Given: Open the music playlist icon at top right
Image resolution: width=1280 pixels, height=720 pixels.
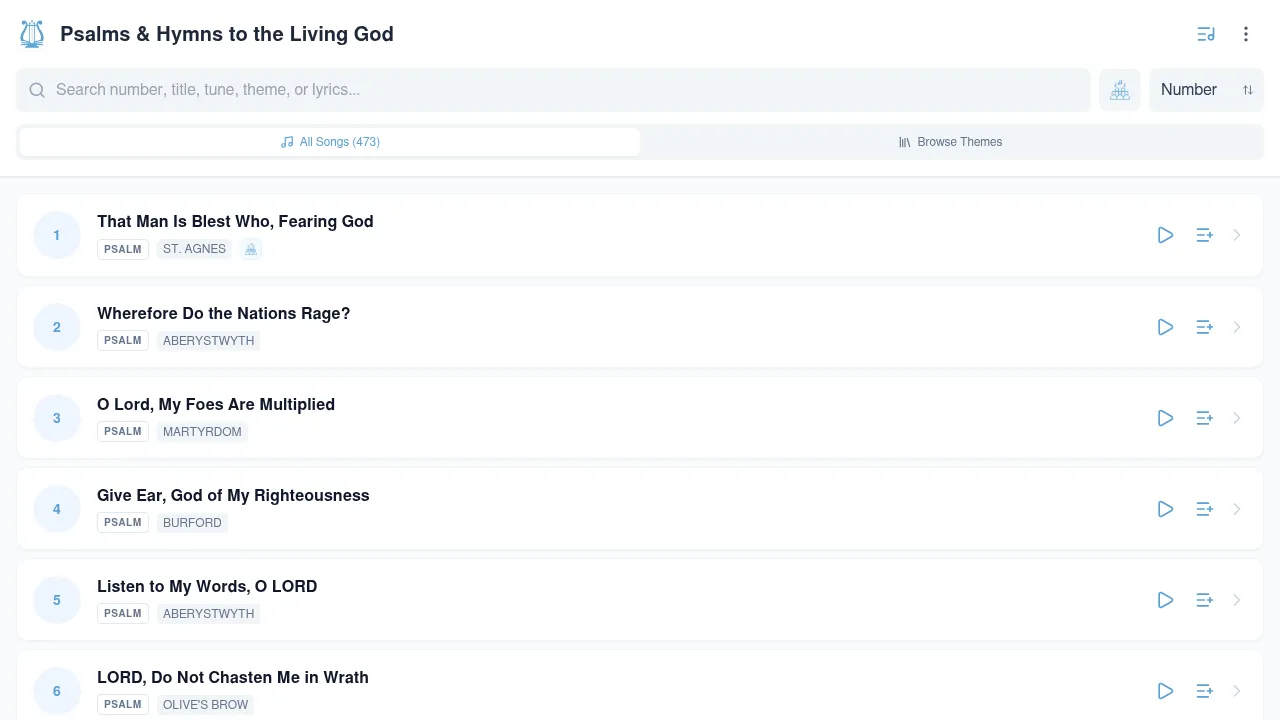Looking at the screenshot, I should pyautogui.click(x=1206, y=34).
